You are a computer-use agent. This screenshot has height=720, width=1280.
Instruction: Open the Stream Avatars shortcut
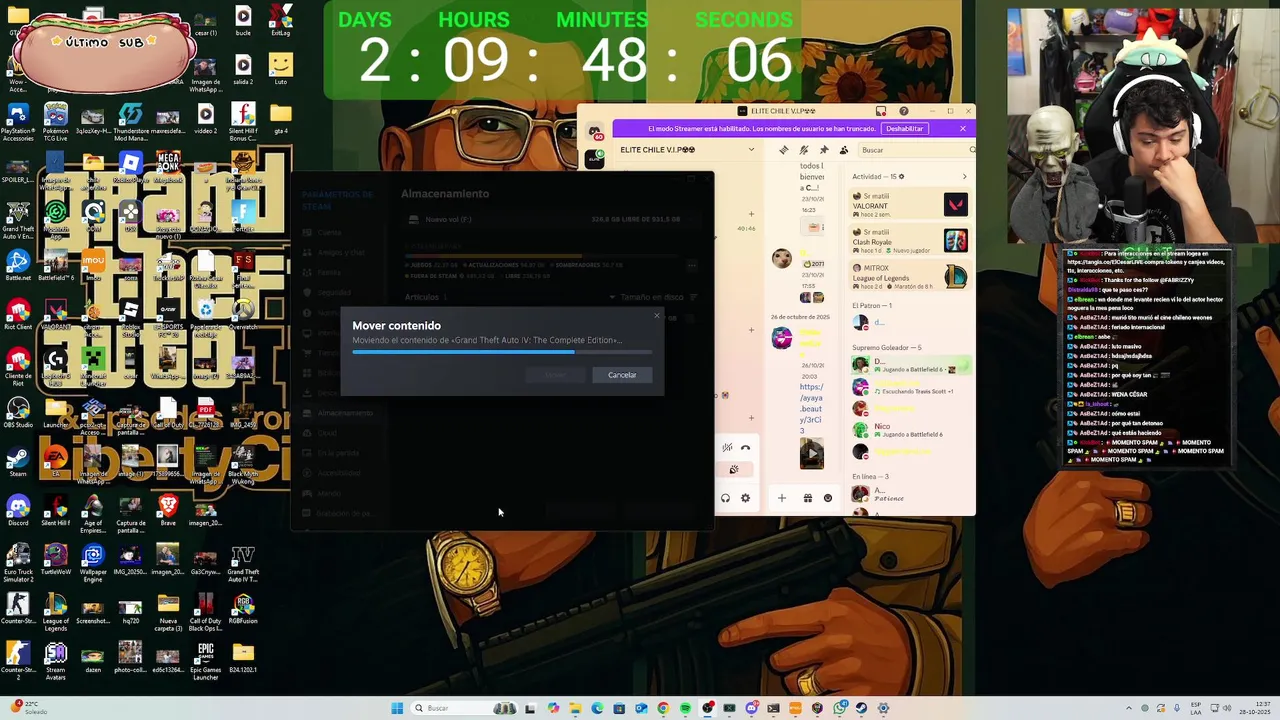pyautogui.click(x=56, y=661)
